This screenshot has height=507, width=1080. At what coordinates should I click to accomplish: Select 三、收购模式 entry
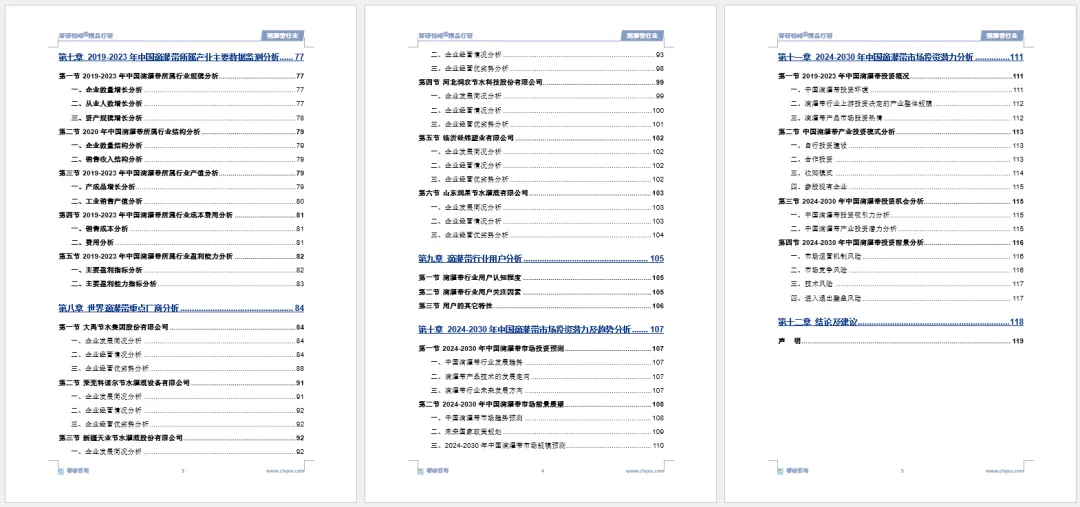coord(907,173)
